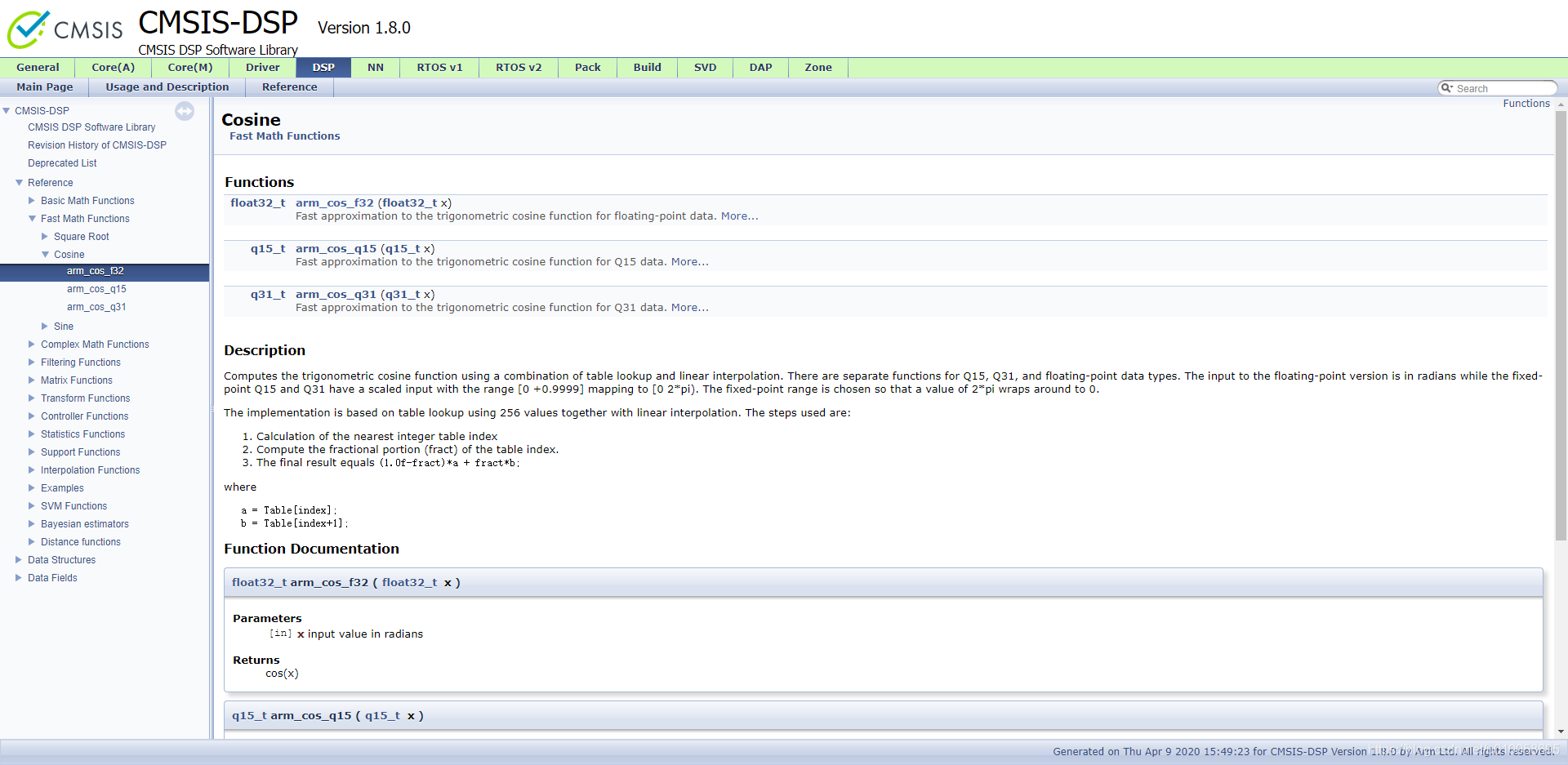Open Deprecated List tree item
This screenshot has width=1568, height=765.
click(x=62, y=163)
